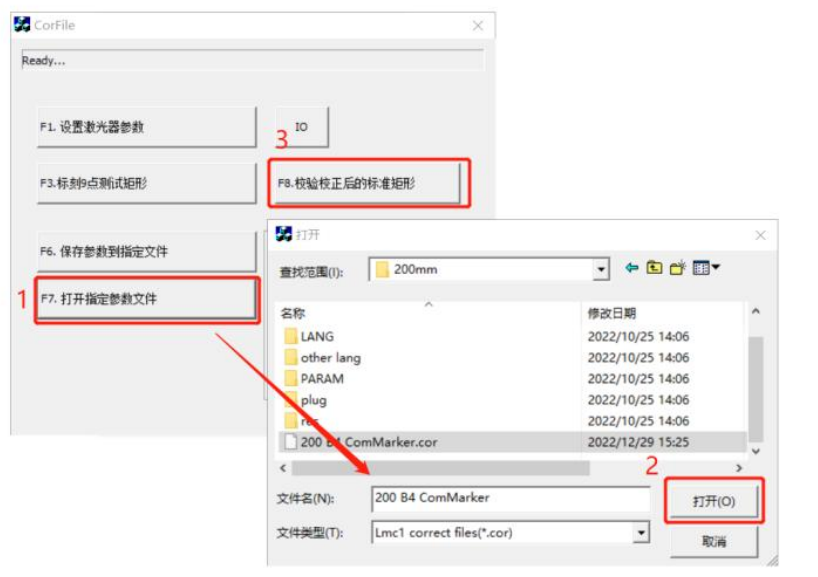Open the view menu icon in file dialog
The image size is (818, 577).
pyautogui.click(x=707, y=268)
